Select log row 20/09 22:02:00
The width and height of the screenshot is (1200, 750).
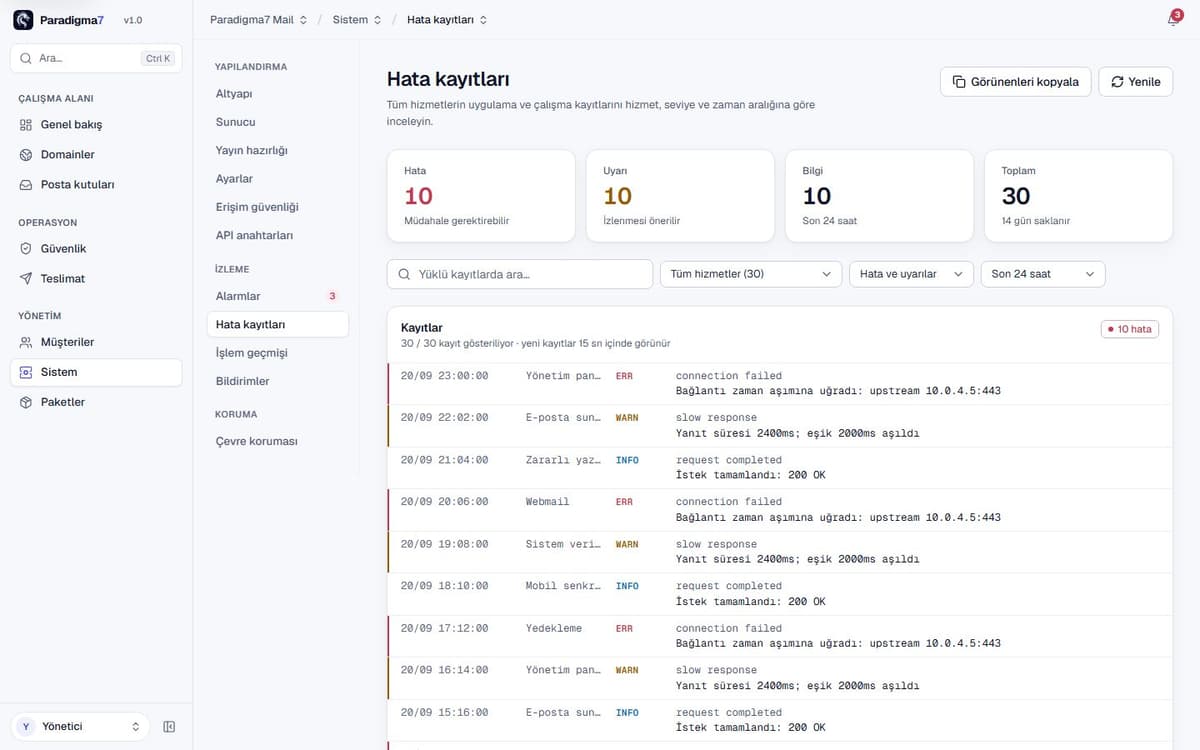coord(780,425)
